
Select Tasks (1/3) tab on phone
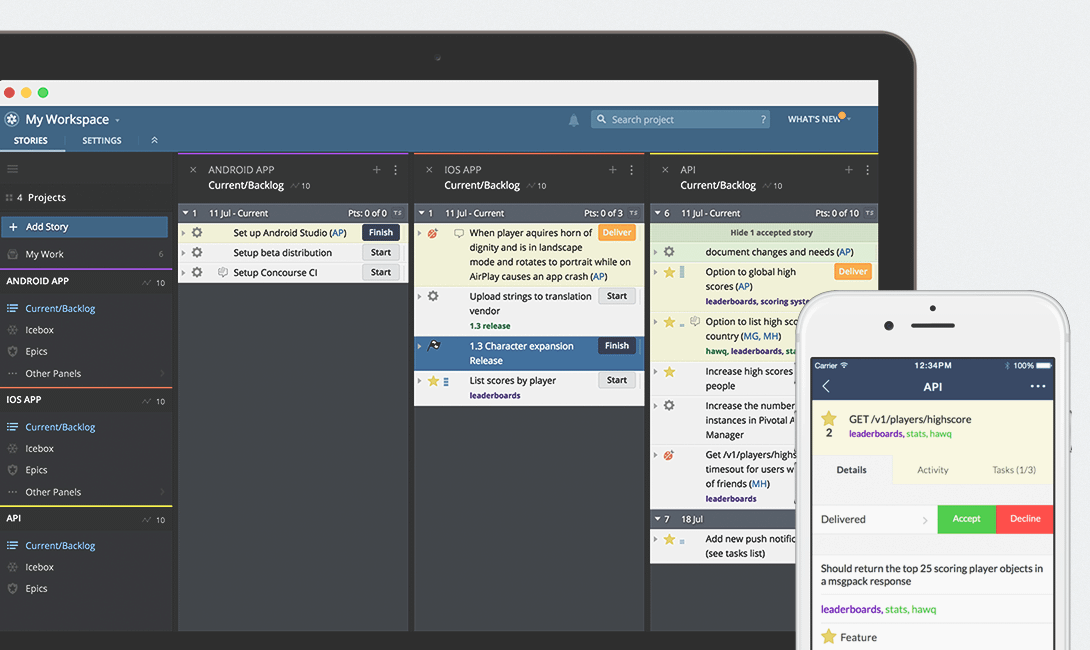pyautogui.click(x=1014, y=470)
